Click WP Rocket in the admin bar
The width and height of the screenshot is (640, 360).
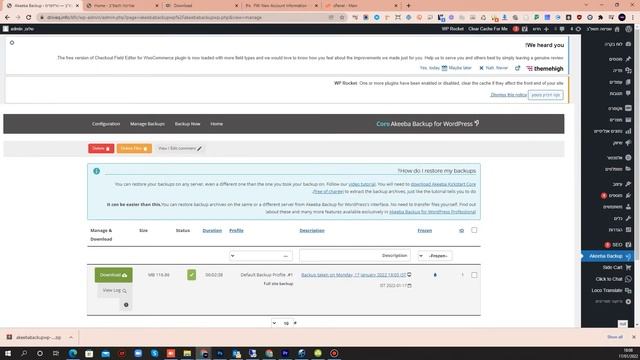[x=452, y=29]
